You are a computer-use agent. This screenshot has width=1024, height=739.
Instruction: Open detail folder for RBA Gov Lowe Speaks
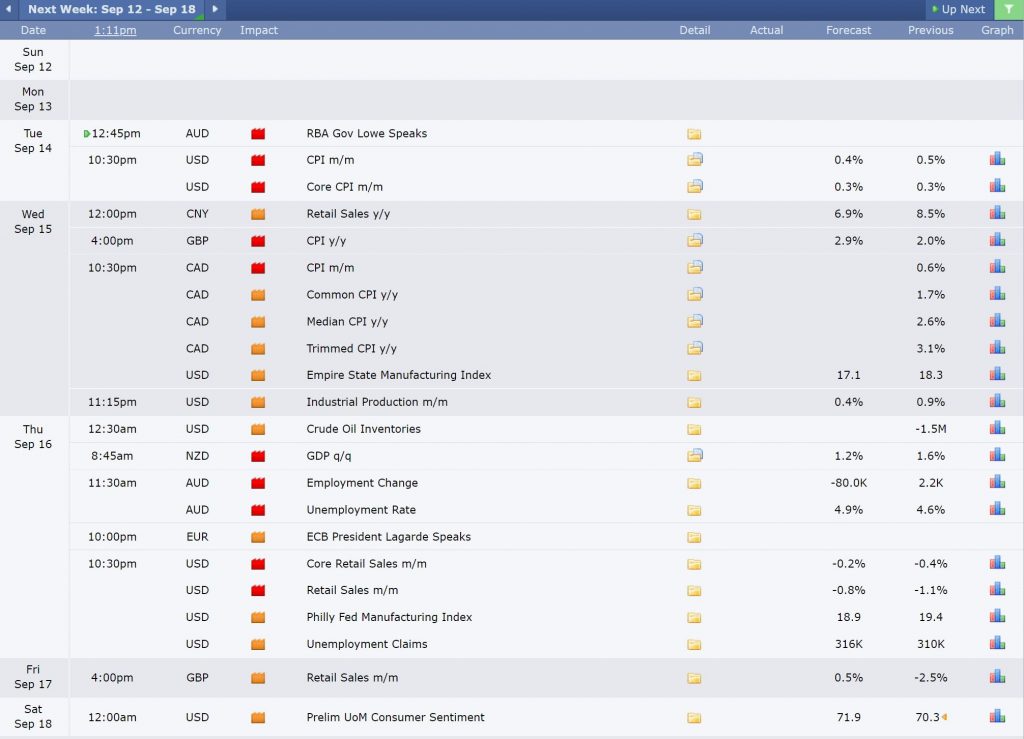(x=694, y=134)
